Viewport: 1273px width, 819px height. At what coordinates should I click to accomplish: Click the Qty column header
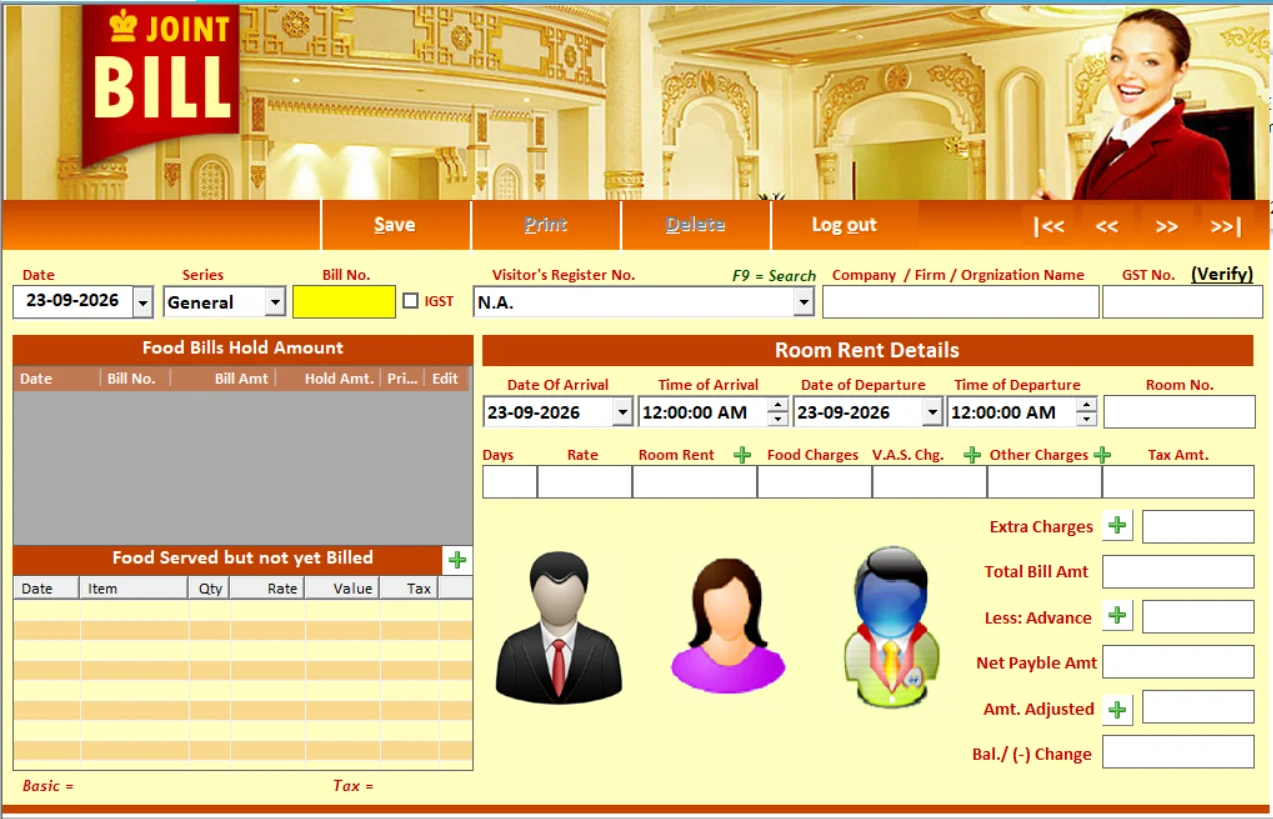tap(210, 589)
